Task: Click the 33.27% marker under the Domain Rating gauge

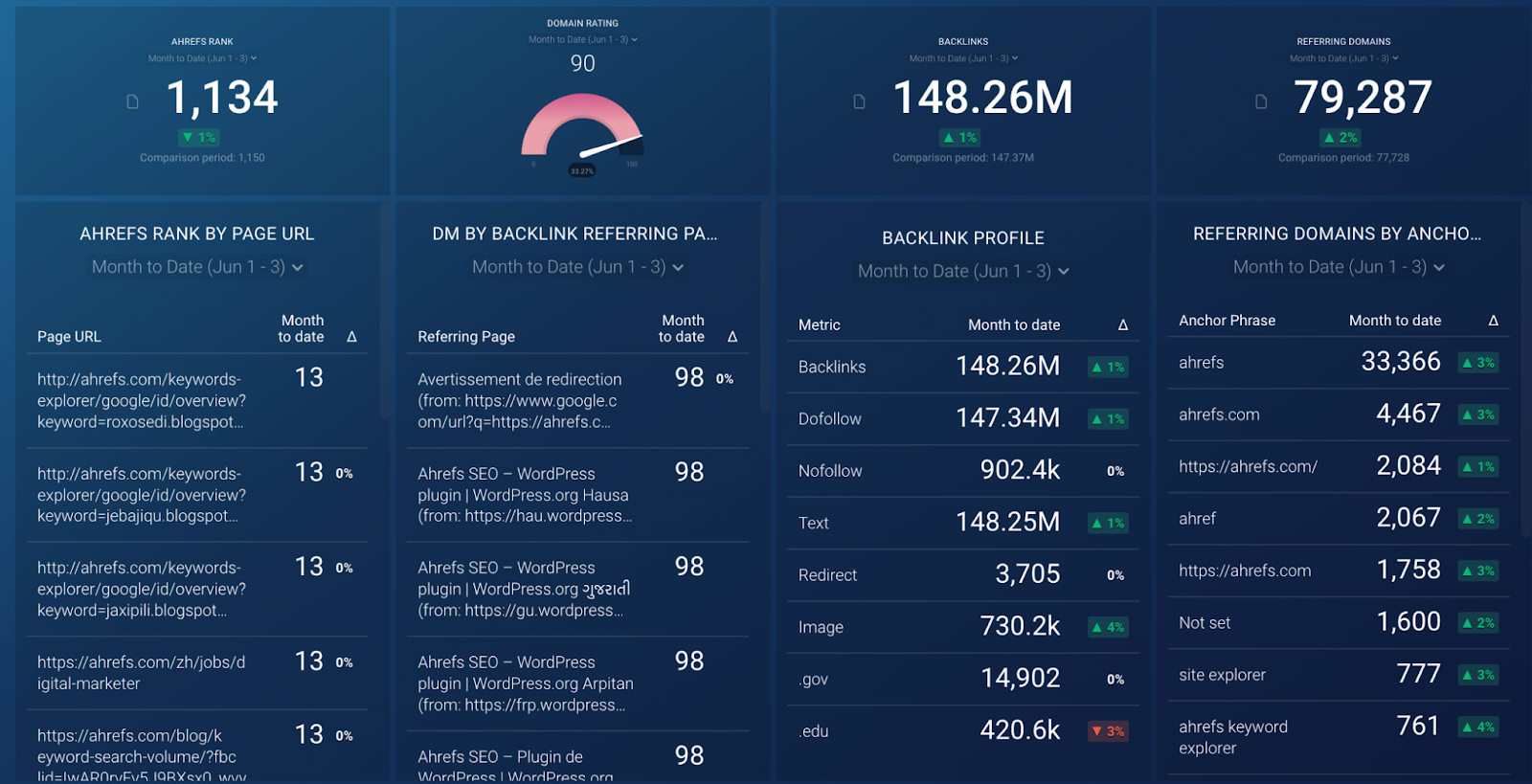Action: [x=582, y=170]
